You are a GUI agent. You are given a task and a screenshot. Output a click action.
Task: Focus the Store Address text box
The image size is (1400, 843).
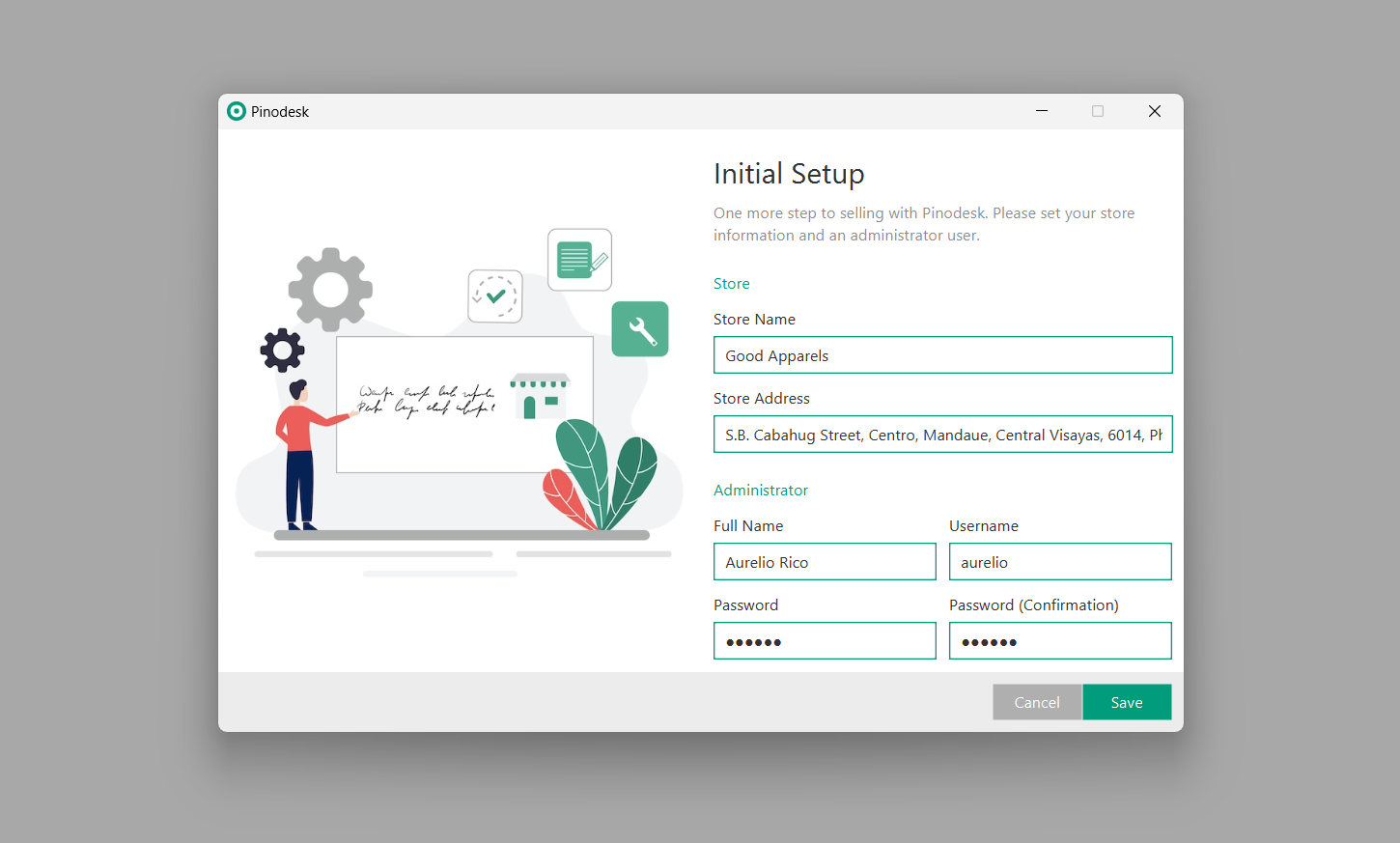[942, 435]
